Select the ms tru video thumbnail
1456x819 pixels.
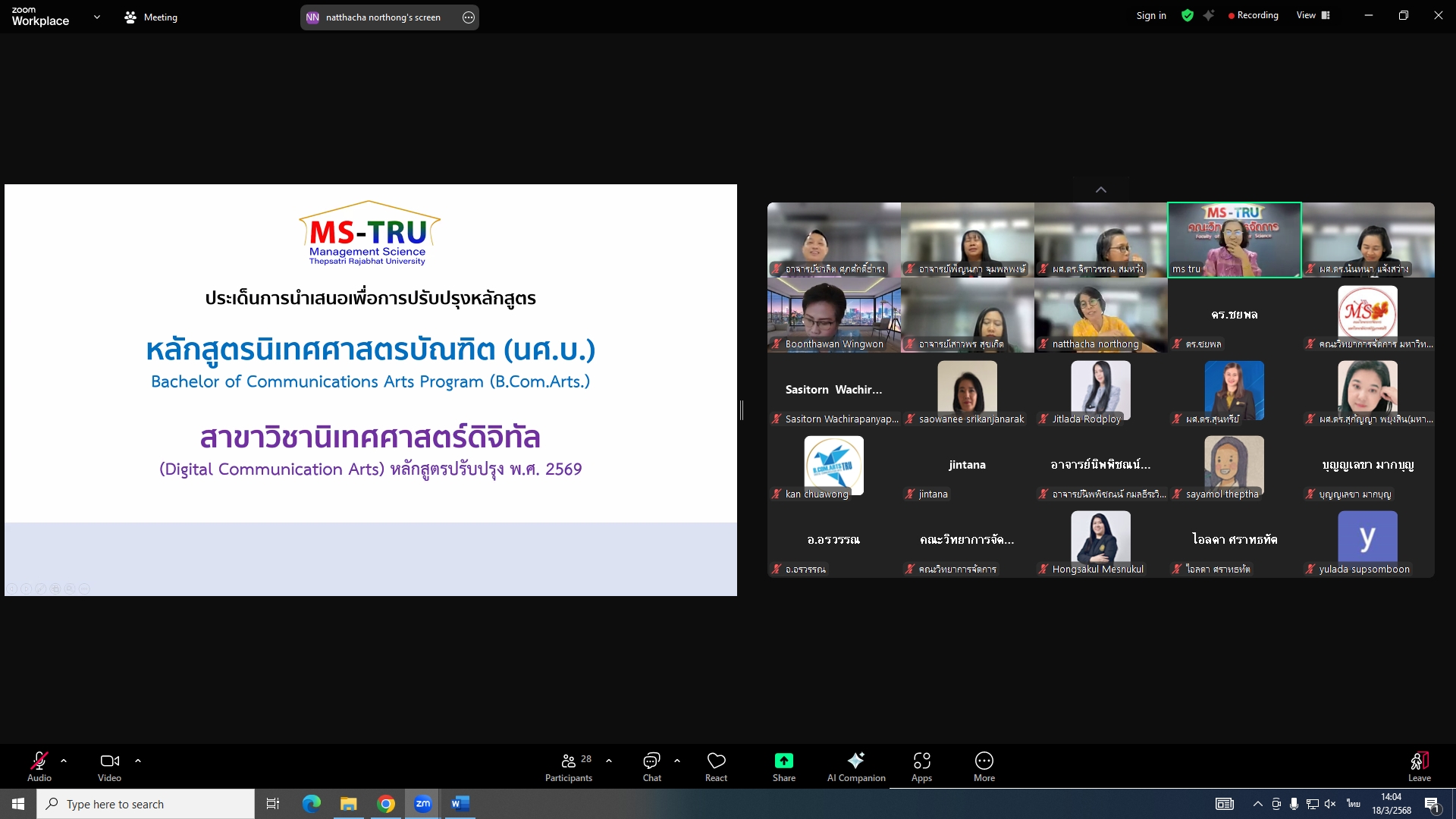click(x=1234, y=240)
